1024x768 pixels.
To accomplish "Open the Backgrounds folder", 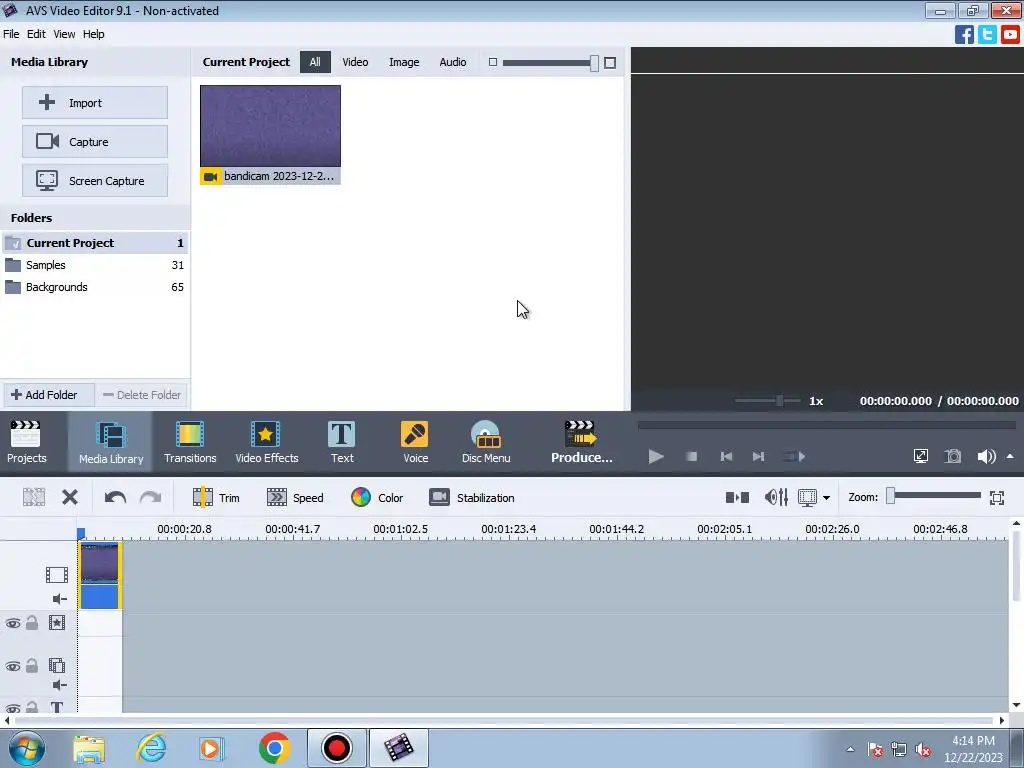I will coord(95,287).
